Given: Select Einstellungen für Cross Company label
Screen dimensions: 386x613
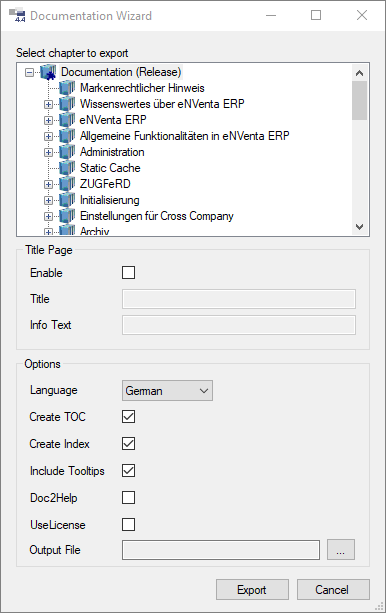Looking at the screenshot, I should pyautogui.click(x=157, y=216).
